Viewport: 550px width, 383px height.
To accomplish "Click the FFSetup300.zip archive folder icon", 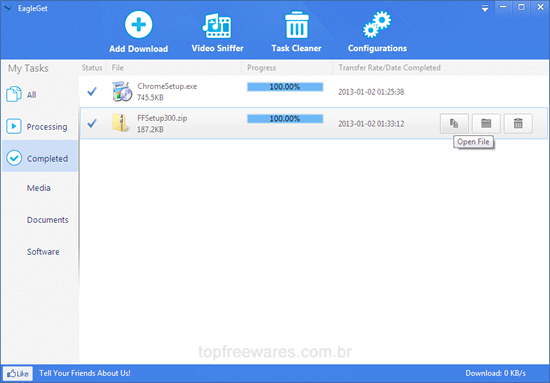I will pyautogui.click(x=120, y=123).
